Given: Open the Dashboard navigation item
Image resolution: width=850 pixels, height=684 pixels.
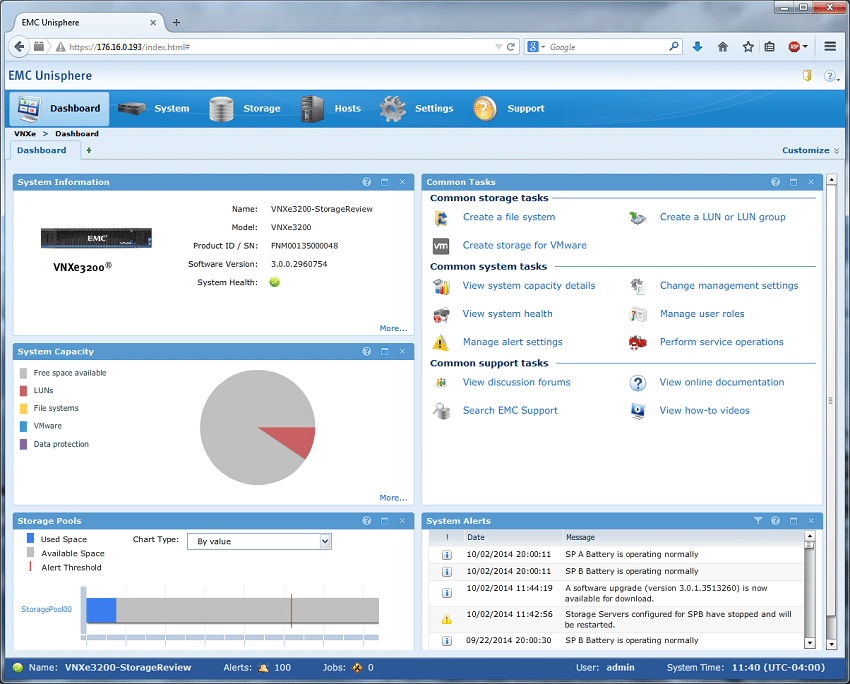Looking at the screenshot, I should click(60, 108).
